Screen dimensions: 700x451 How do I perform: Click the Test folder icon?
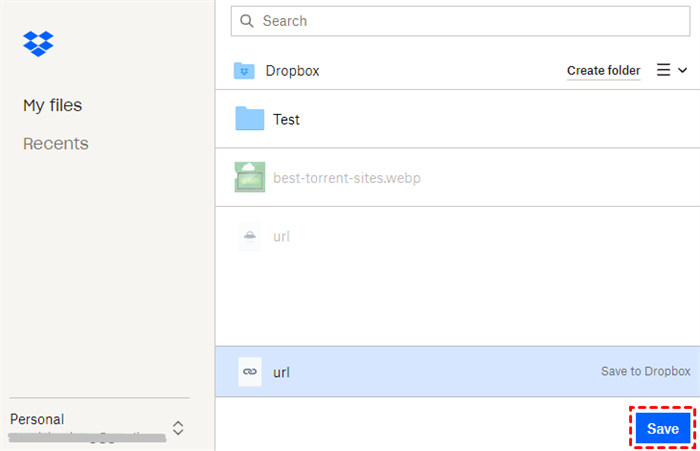[x=249, y=119]
